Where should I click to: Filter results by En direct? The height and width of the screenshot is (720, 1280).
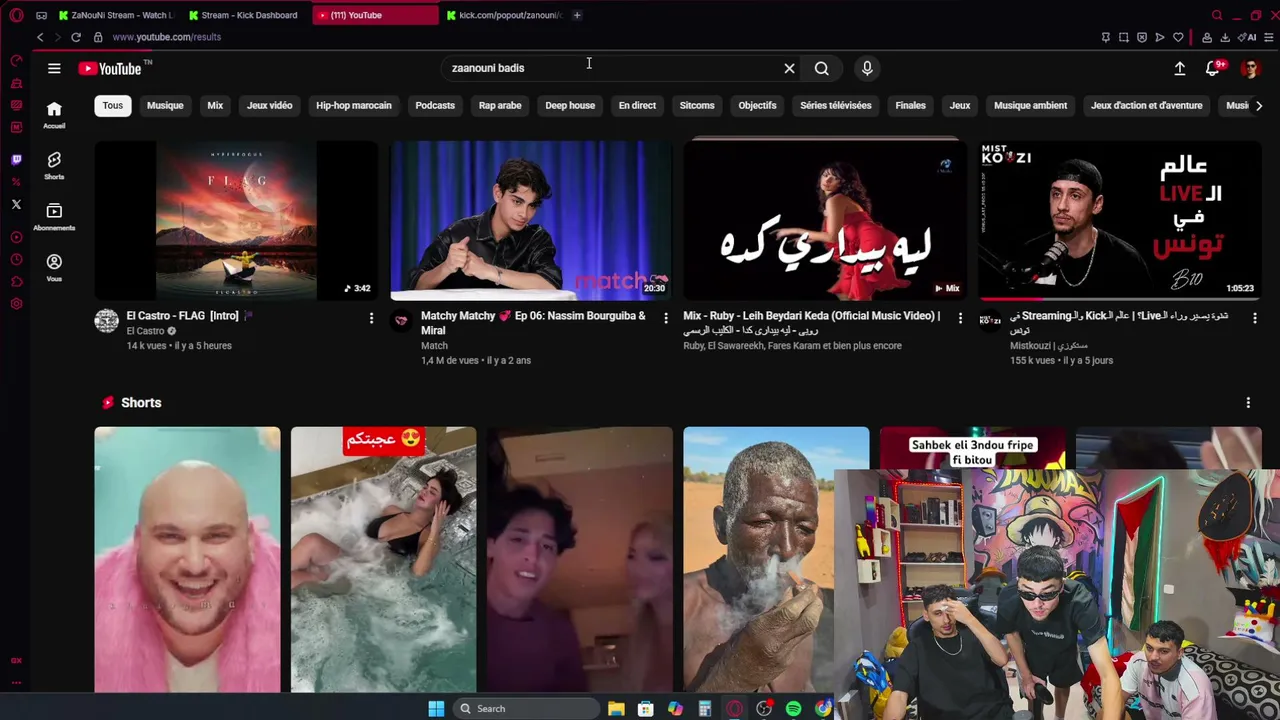pyautogui.click(x=637, y=105)
